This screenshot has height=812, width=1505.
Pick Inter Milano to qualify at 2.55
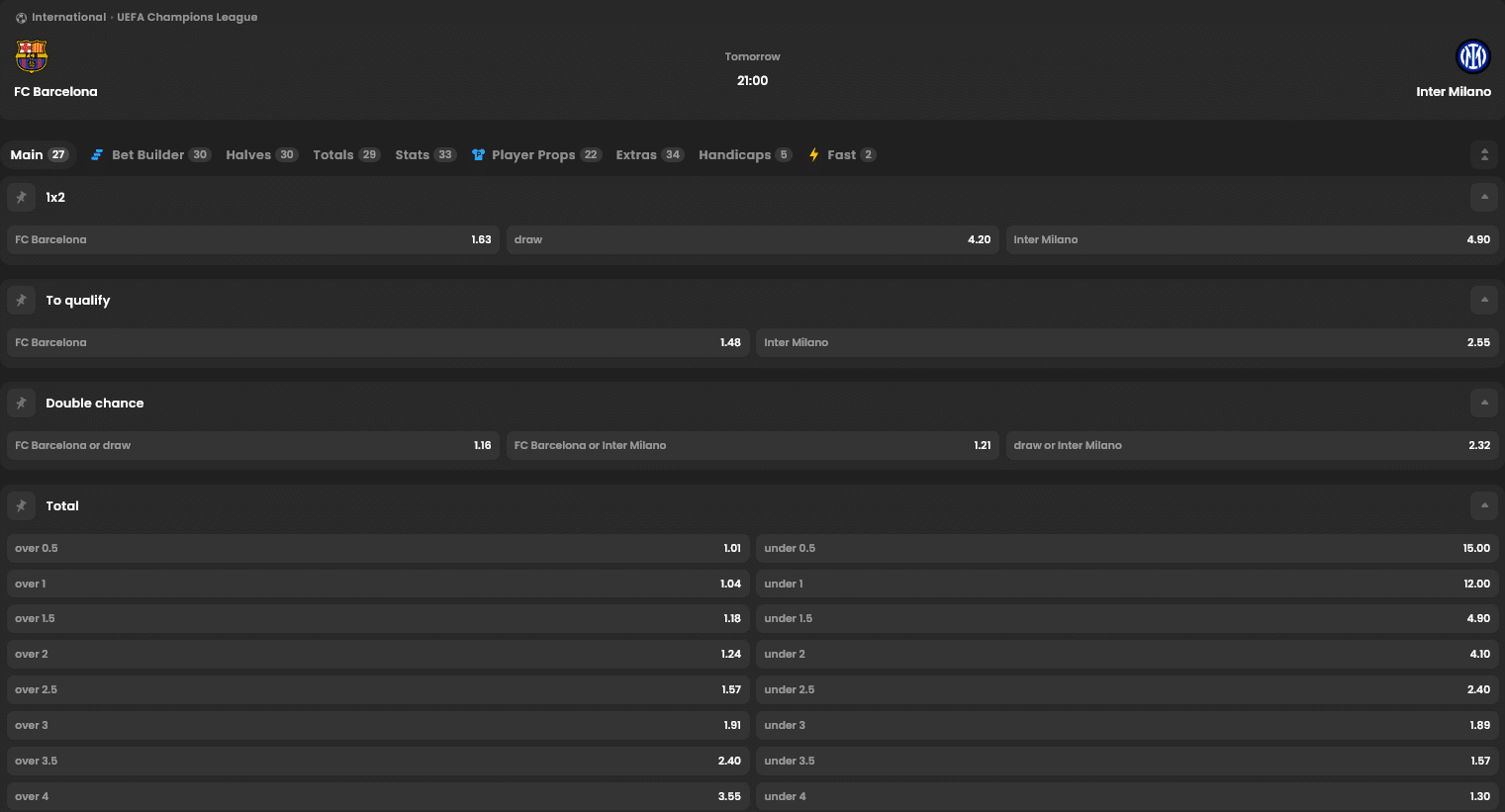click(1127, 342)
